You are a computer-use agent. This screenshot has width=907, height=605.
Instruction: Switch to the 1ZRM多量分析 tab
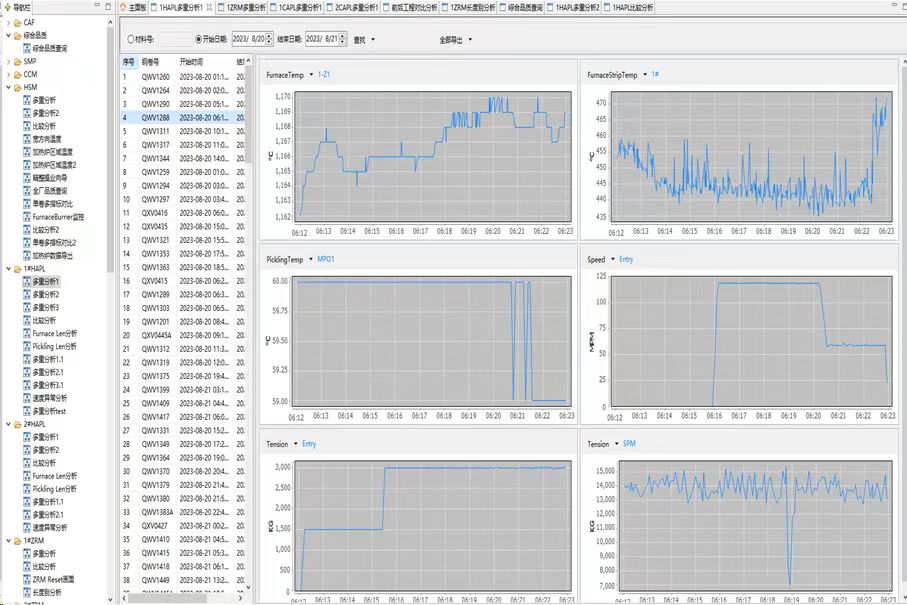point(242,8)
